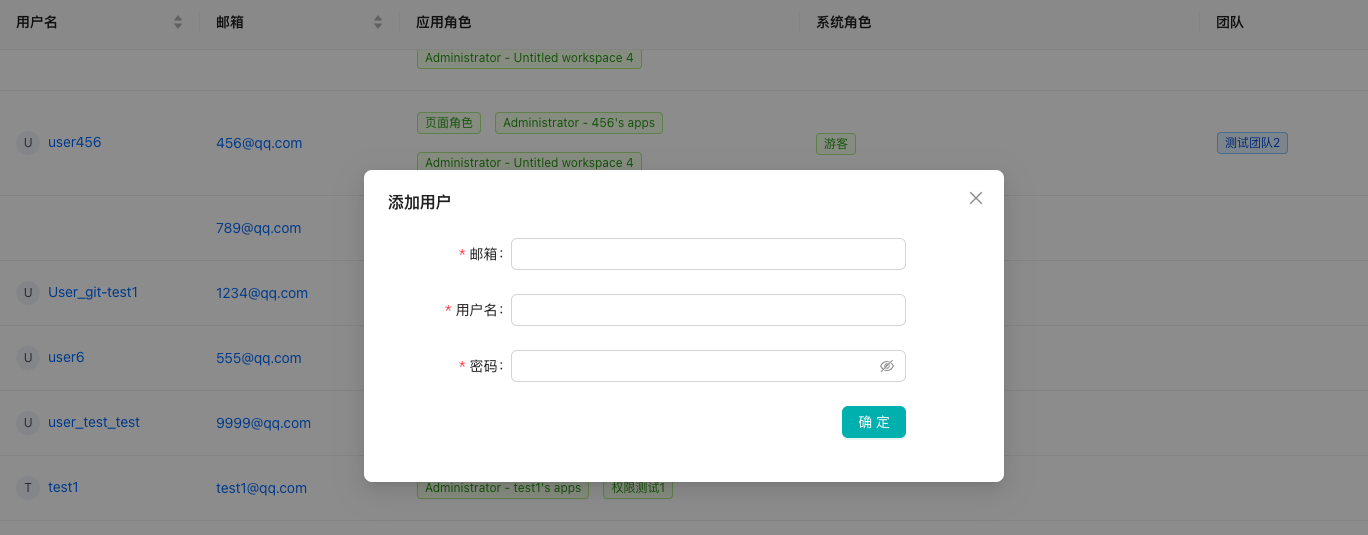This screenshot has height=535, width=1368.
Task: Click the 邮箱 input field
Action: (x=708, y=254)
